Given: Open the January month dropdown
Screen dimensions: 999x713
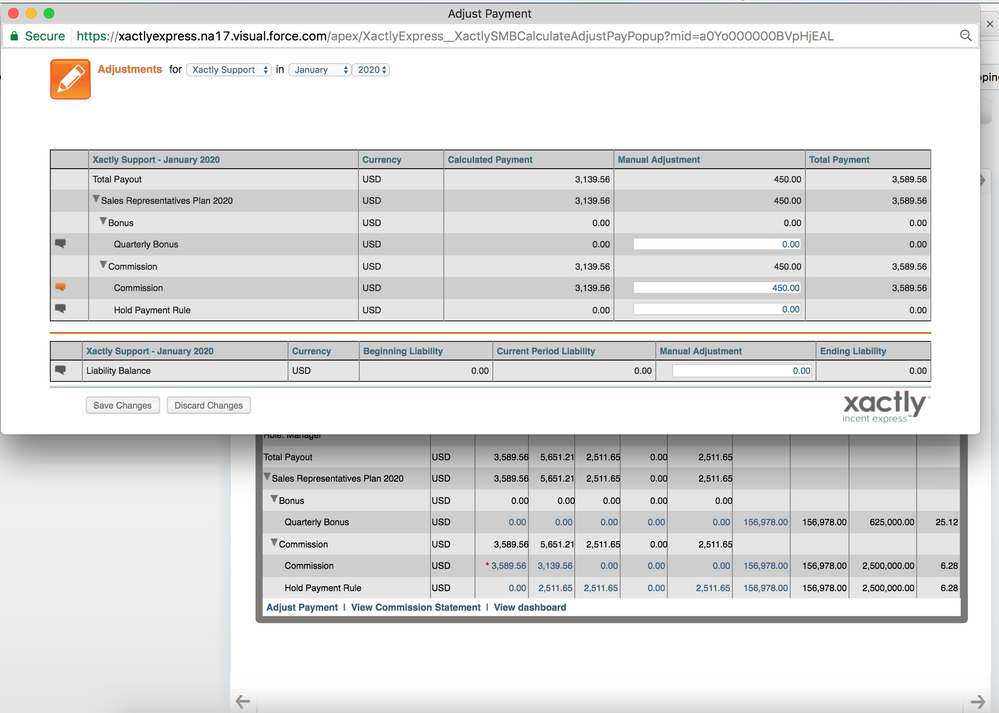Looking at the screenshot, I should [320, 69].
